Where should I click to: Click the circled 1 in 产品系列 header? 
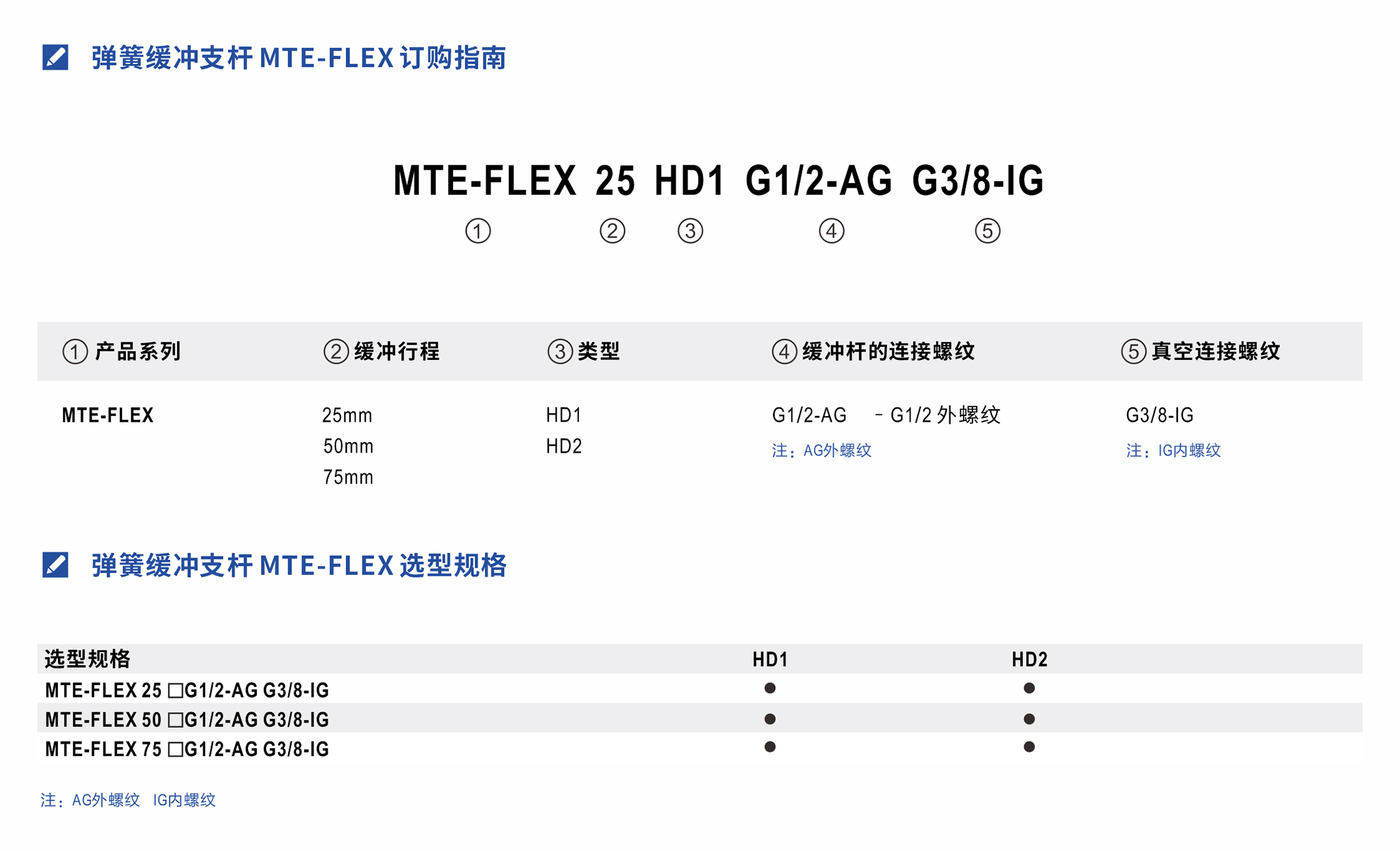click(x=75, y=352)
